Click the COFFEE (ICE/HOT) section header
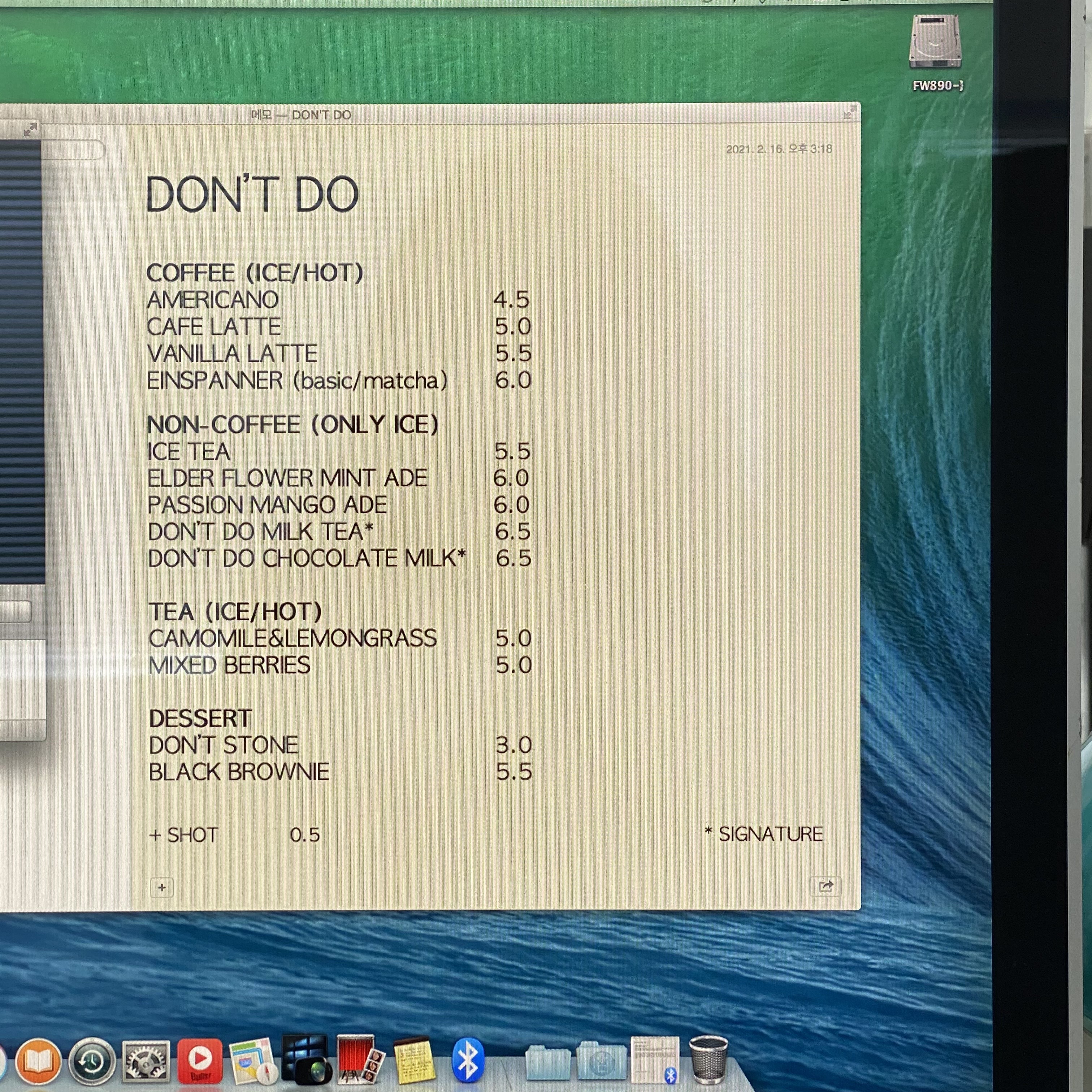 pyautogui.click(x=254, y=273)
